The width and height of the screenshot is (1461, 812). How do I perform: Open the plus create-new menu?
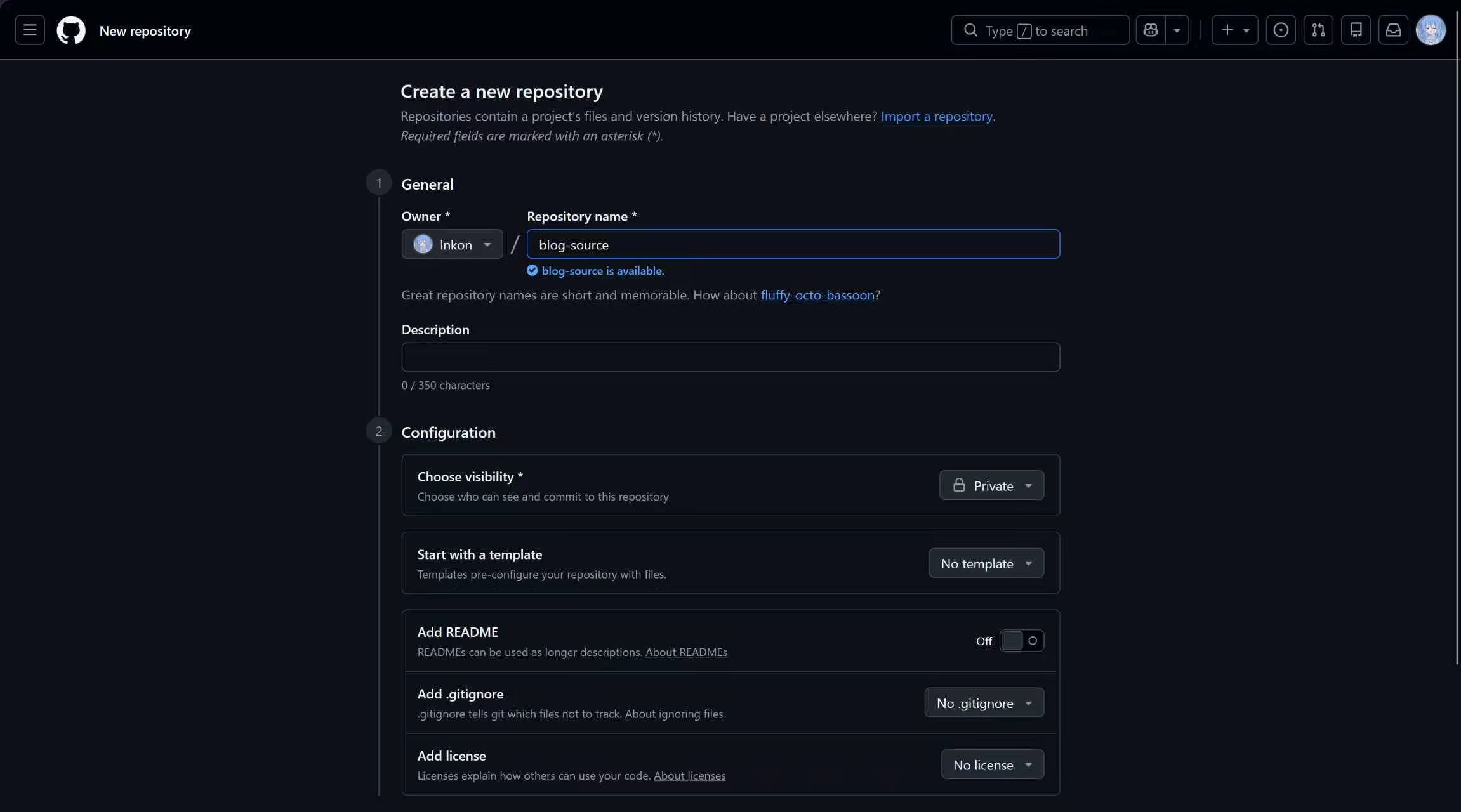(x=1234, y=30)
